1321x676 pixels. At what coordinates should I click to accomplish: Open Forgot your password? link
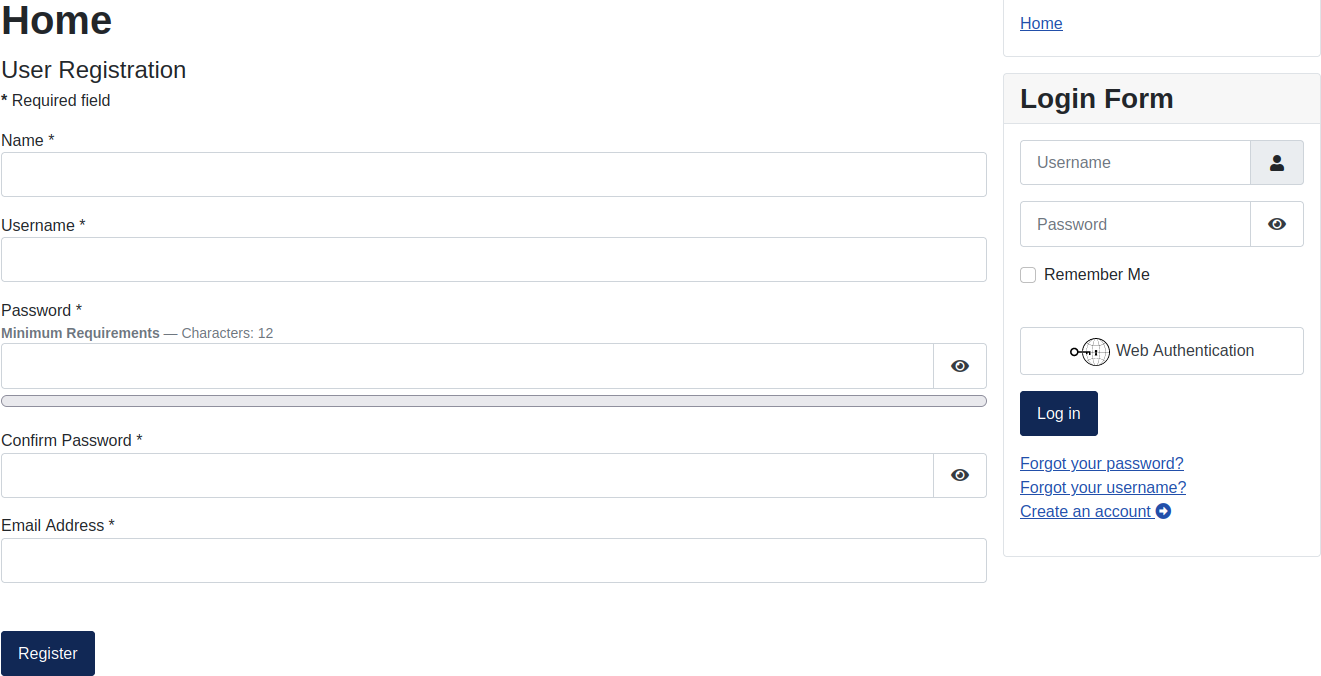[1101, 463]
